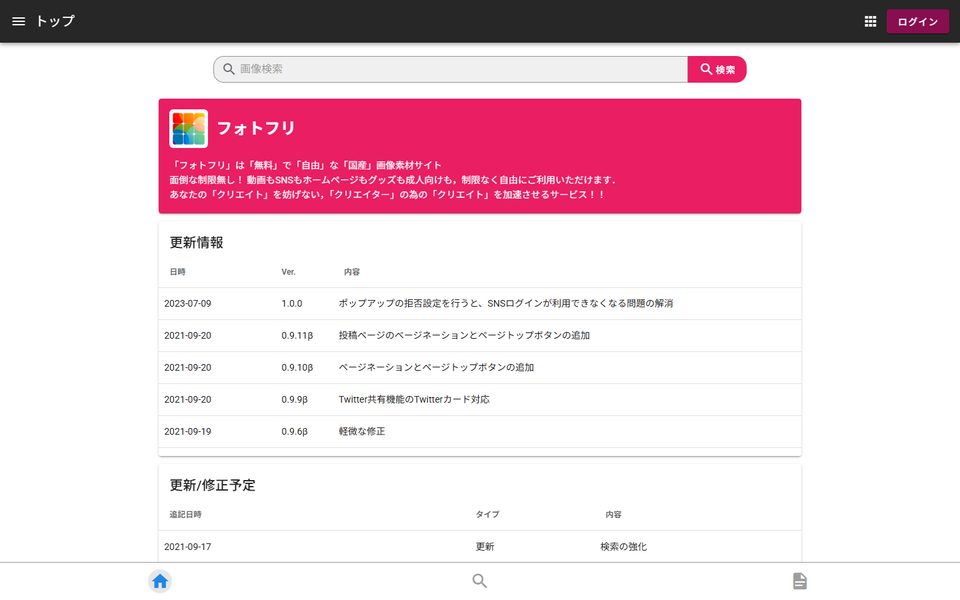Click the 面倒な制限無し banner line
Screen dimensions: 960x600
(392, 180)
